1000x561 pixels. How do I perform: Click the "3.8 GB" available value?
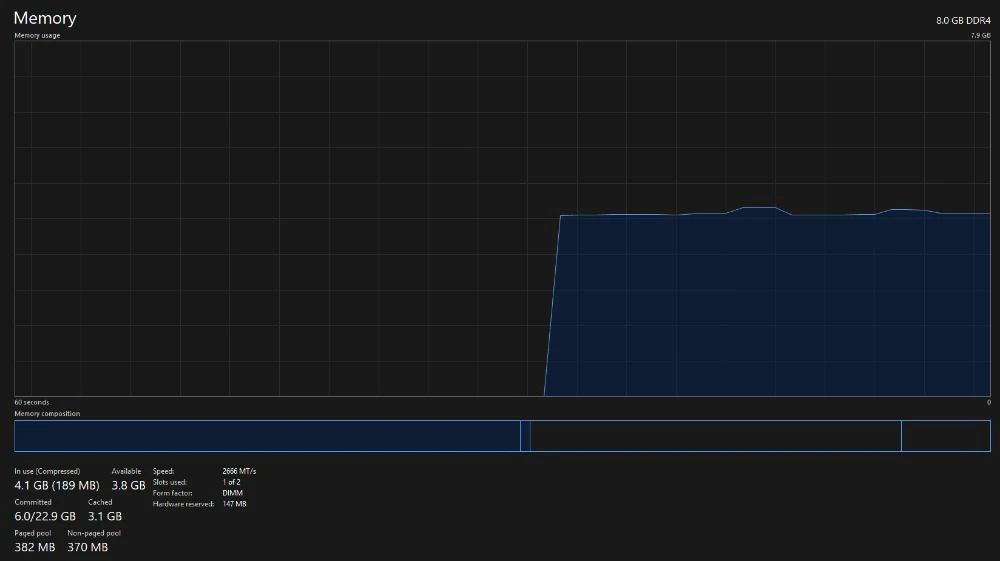tap(128, 485)
